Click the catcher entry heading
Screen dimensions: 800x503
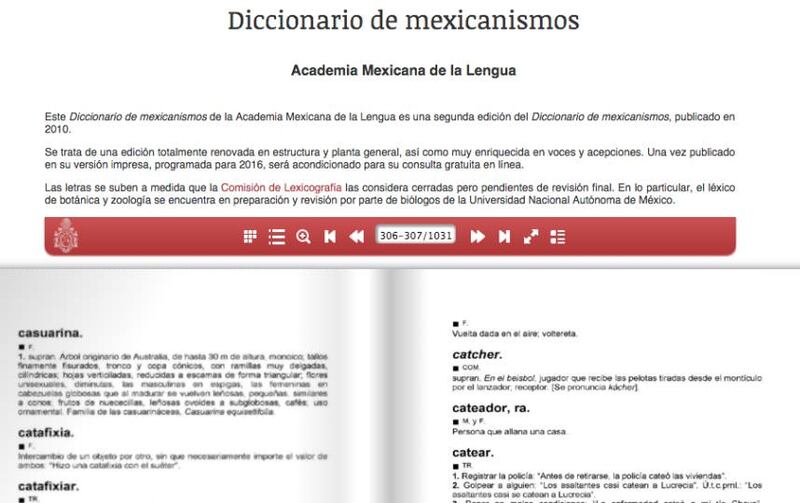tap(477, 355)
